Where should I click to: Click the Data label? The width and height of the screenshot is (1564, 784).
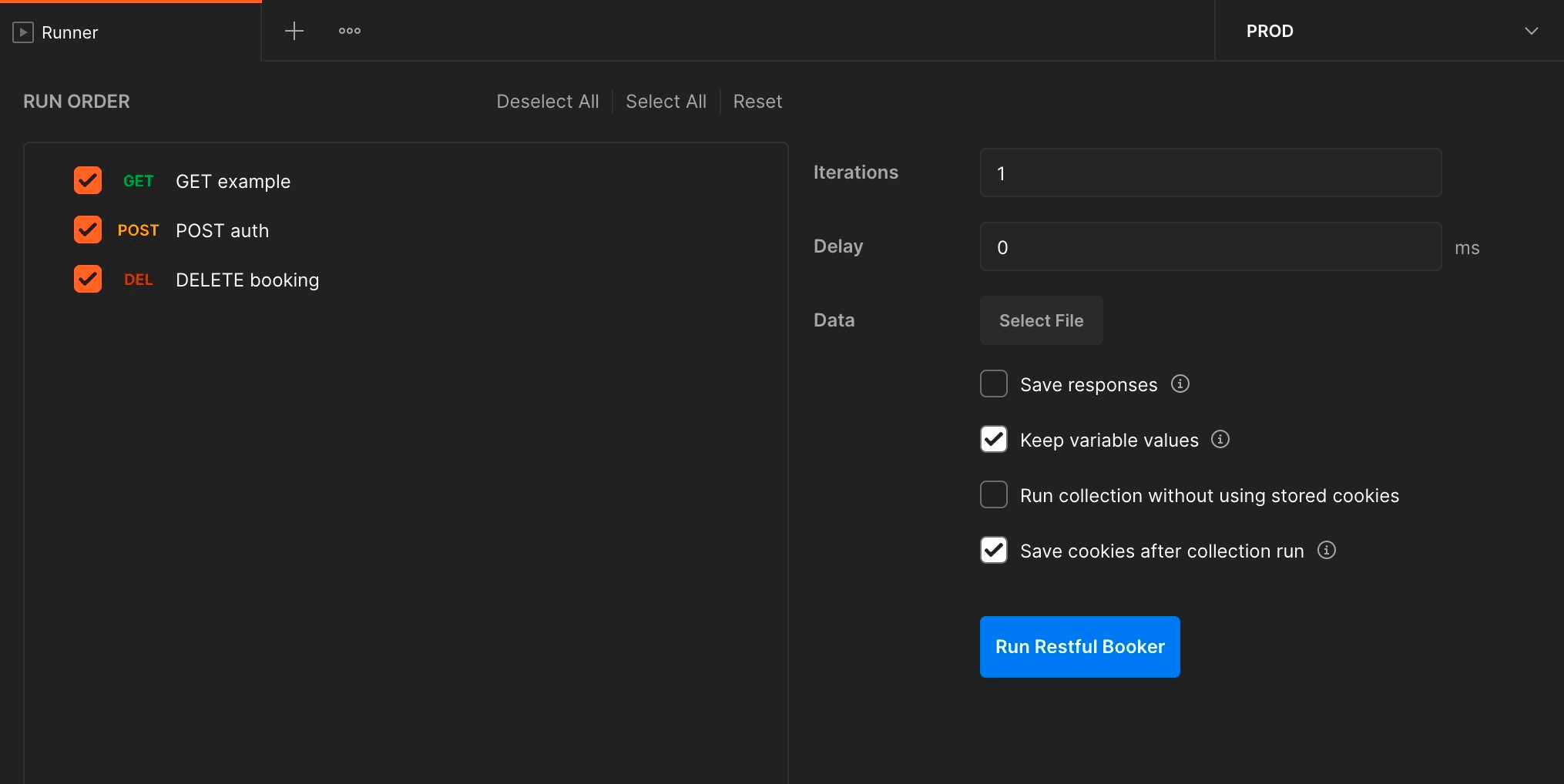click(x=834, y=320)
